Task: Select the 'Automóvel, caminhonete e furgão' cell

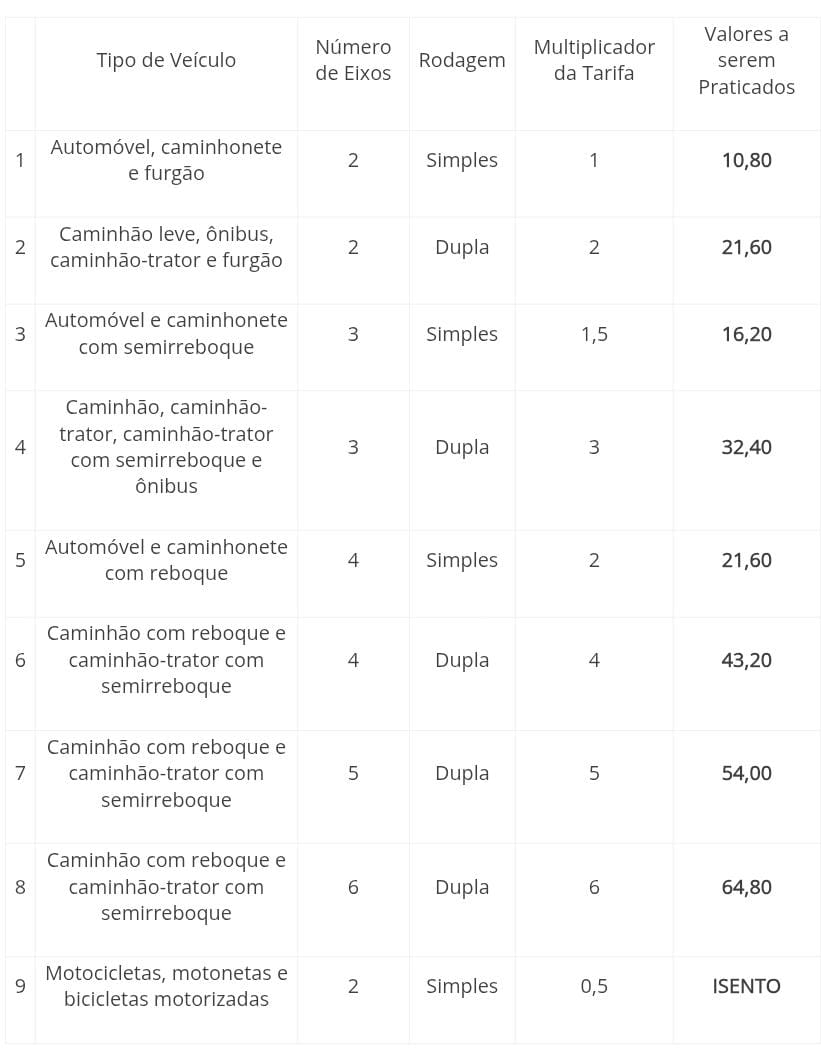Action: [x=166, y=160]
